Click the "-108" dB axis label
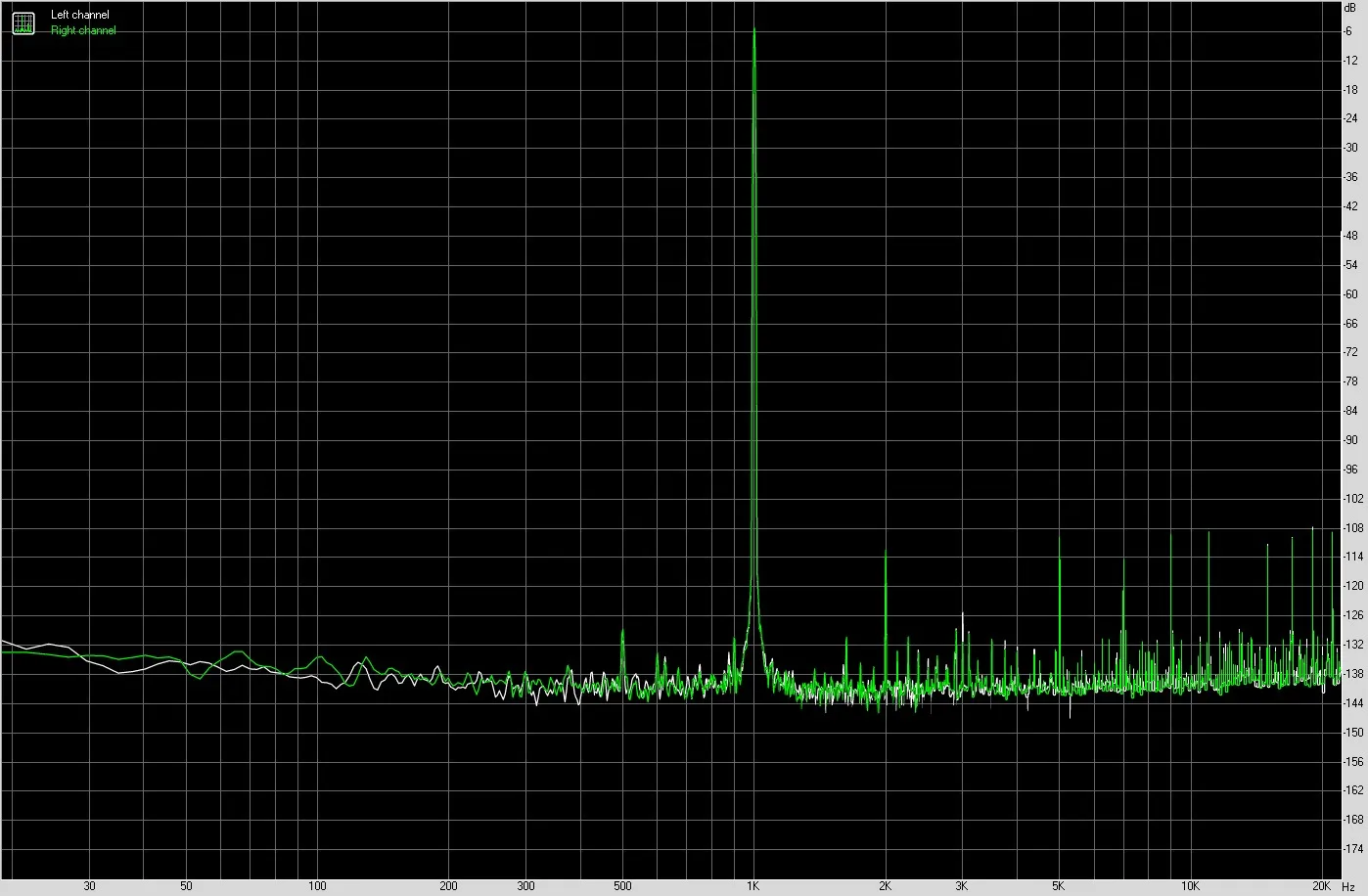1368x896 pixels. point(1353,528)
